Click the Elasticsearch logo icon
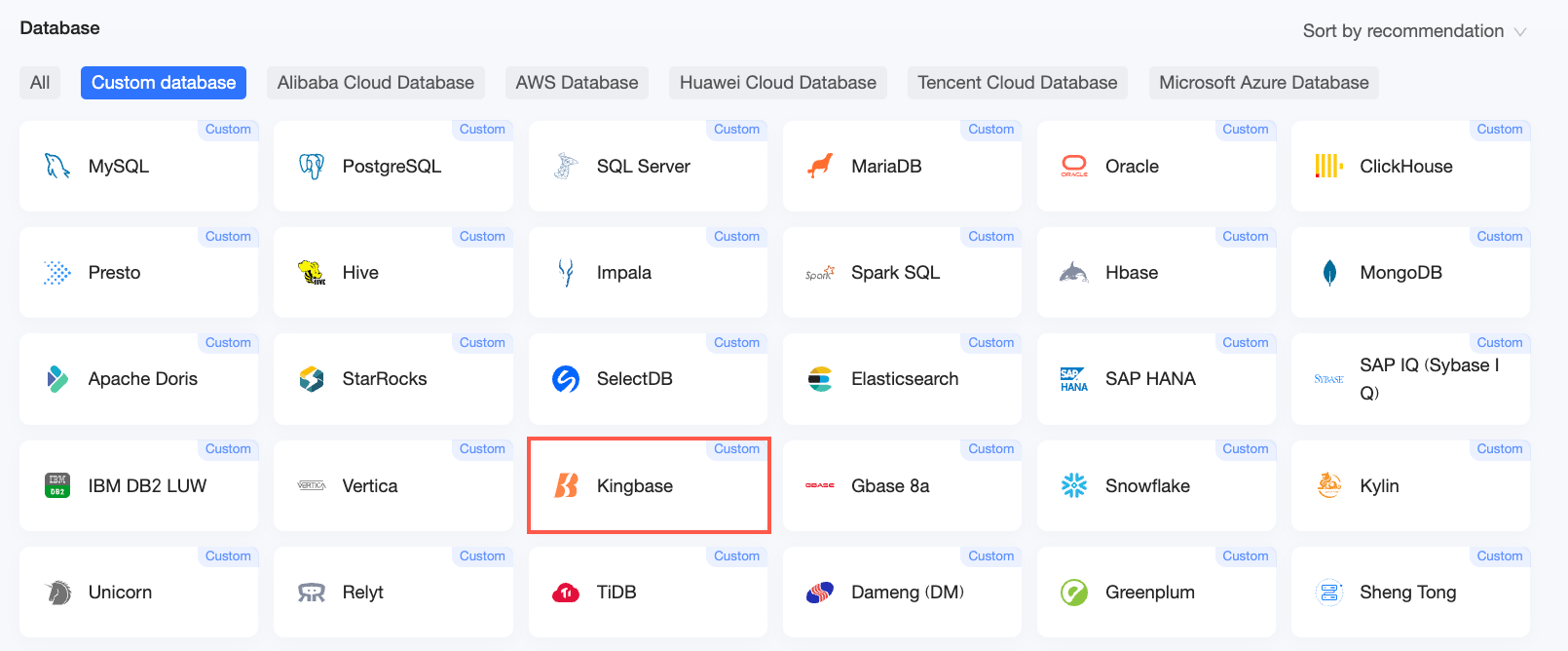The image size is (1568, 651). click(820, 379)
